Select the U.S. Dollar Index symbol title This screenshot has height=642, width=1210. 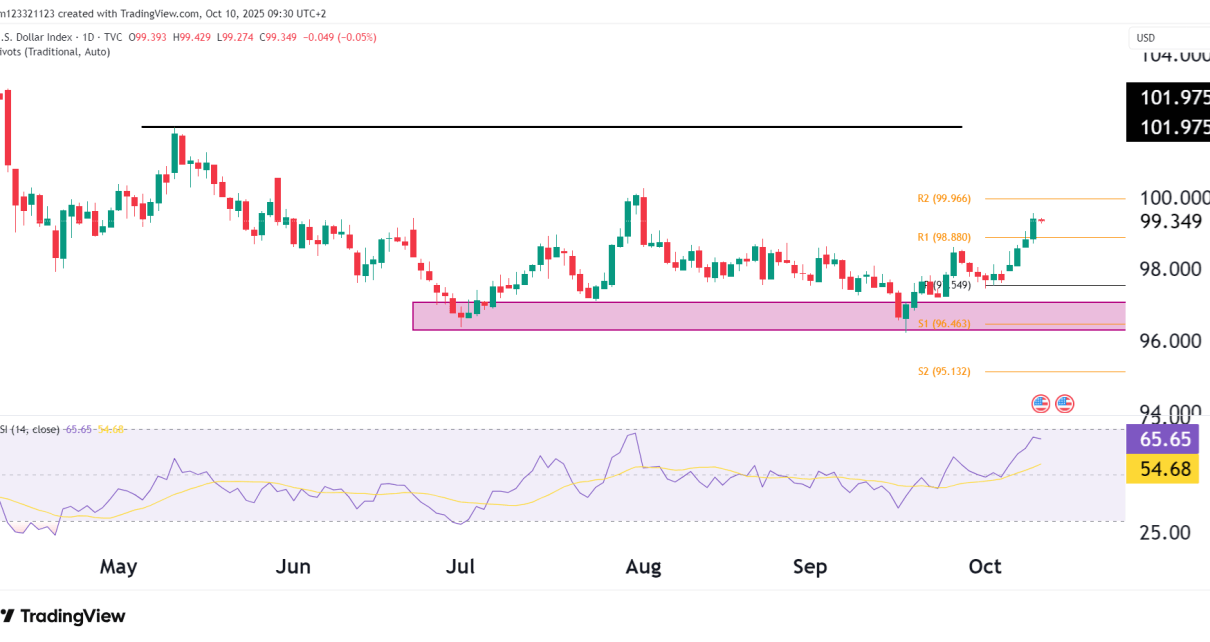[x=38, y=37]
